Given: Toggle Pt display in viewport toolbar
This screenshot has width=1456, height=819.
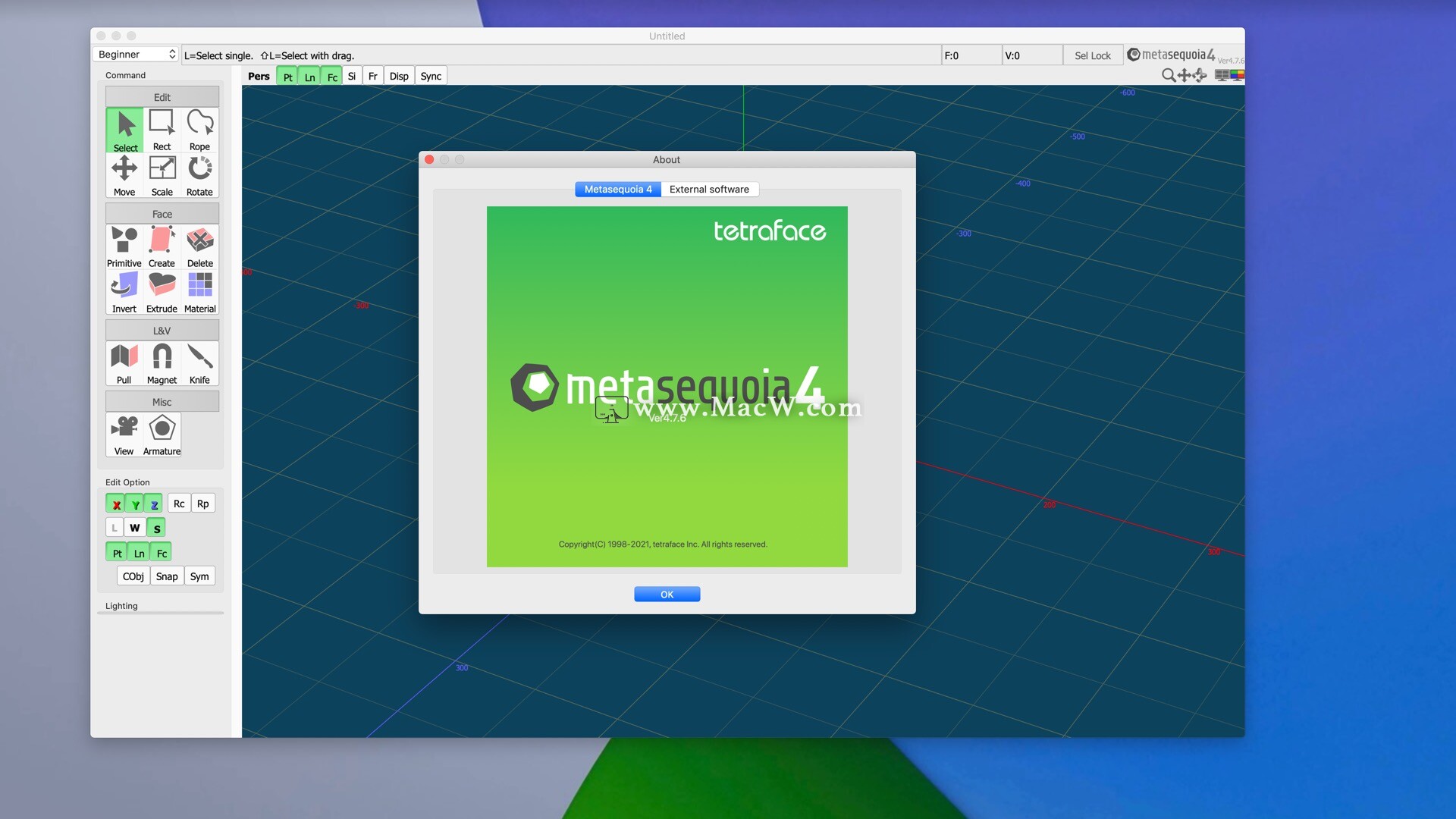Looking at the screenshot, I should pyautogui.click(x=287, y=77).
